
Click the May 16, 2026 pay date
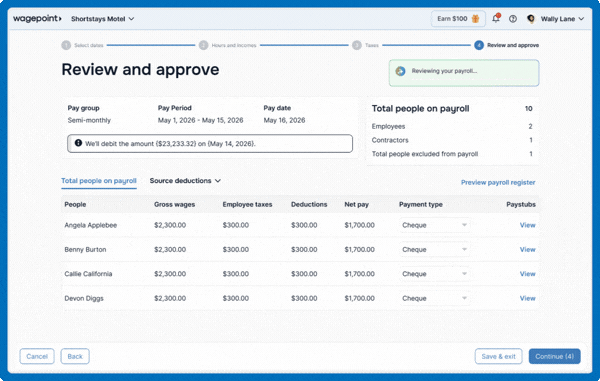(284, 120)
